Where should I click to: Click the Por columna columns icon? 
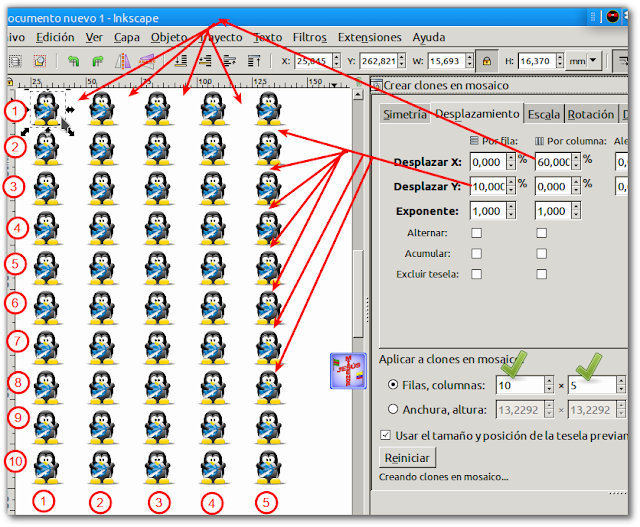539,141
